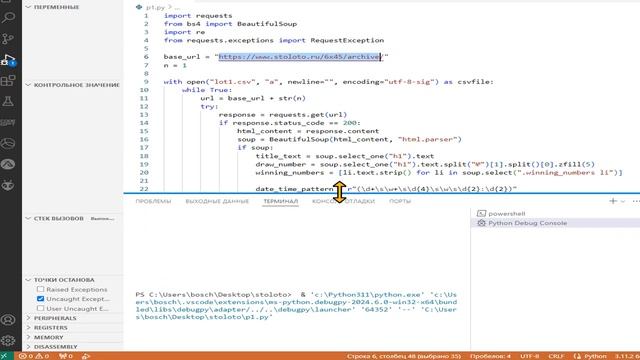Open the Manage gear icon
Screen dimensions: 640x360
8,340
